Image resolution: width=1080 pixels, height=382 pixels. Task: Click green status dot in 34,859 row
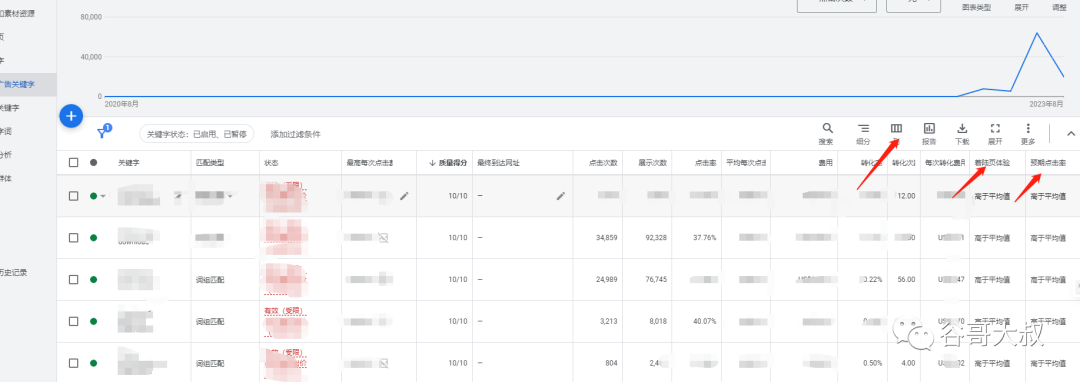(94, 237)
